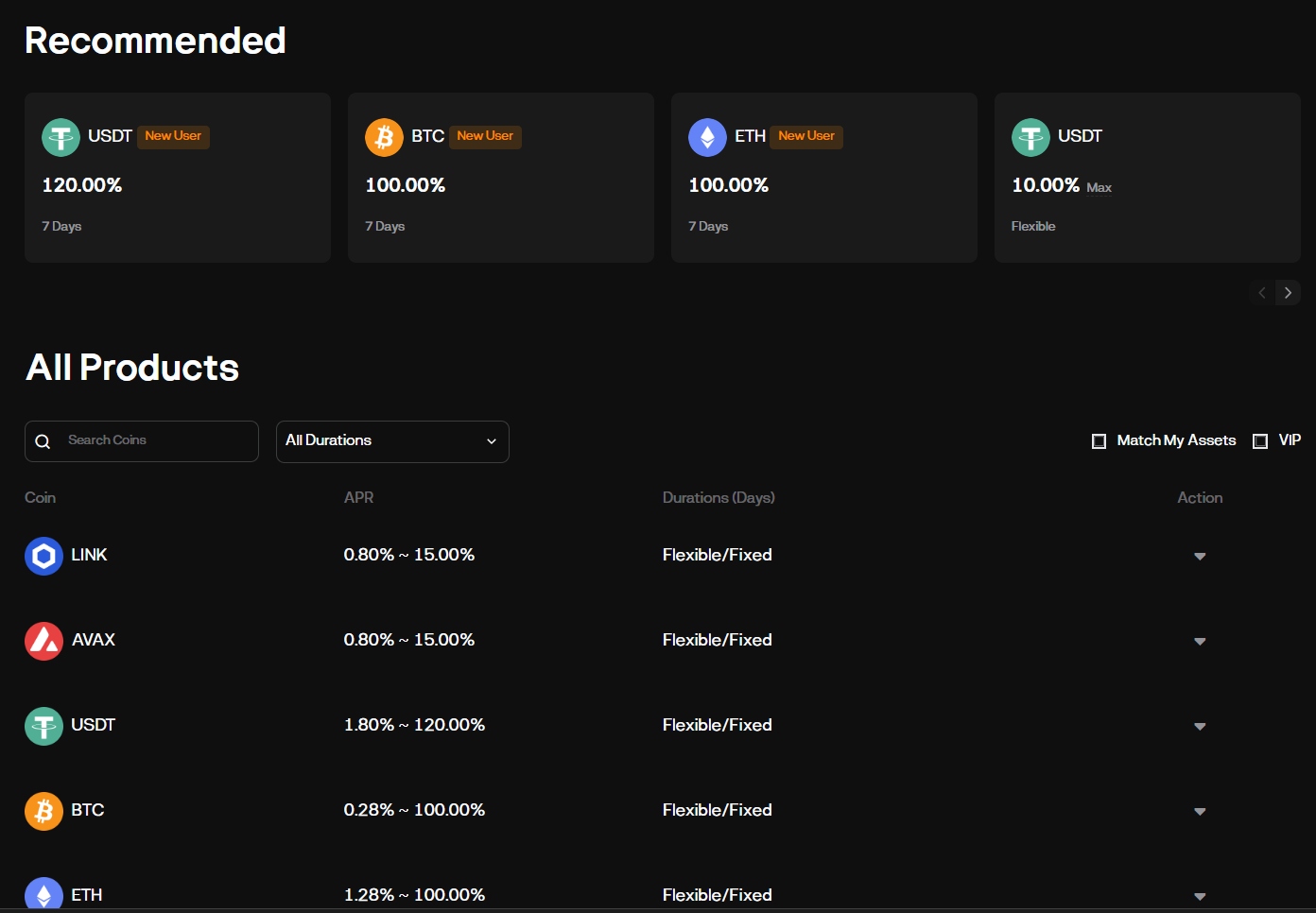Enable the Match My Assets checkbox

tap(1099, 440)
